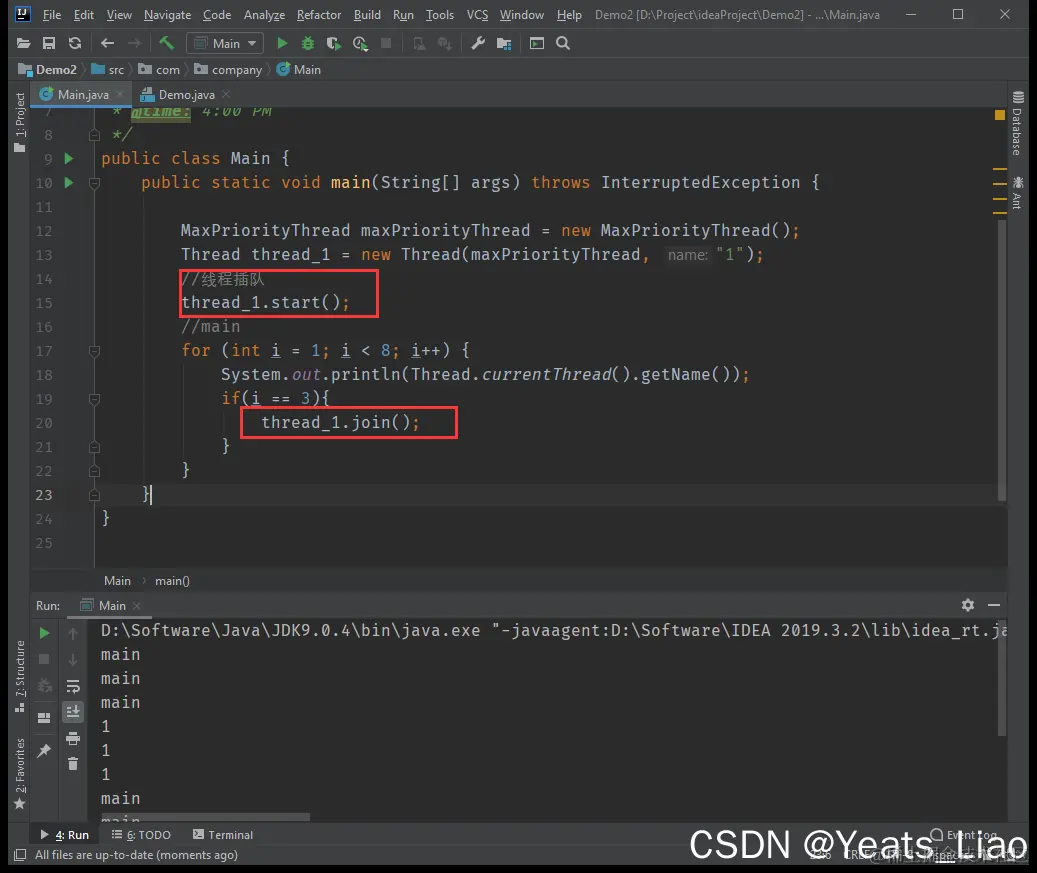Collapse comment block fold at line 8

(x=95, y=135)
